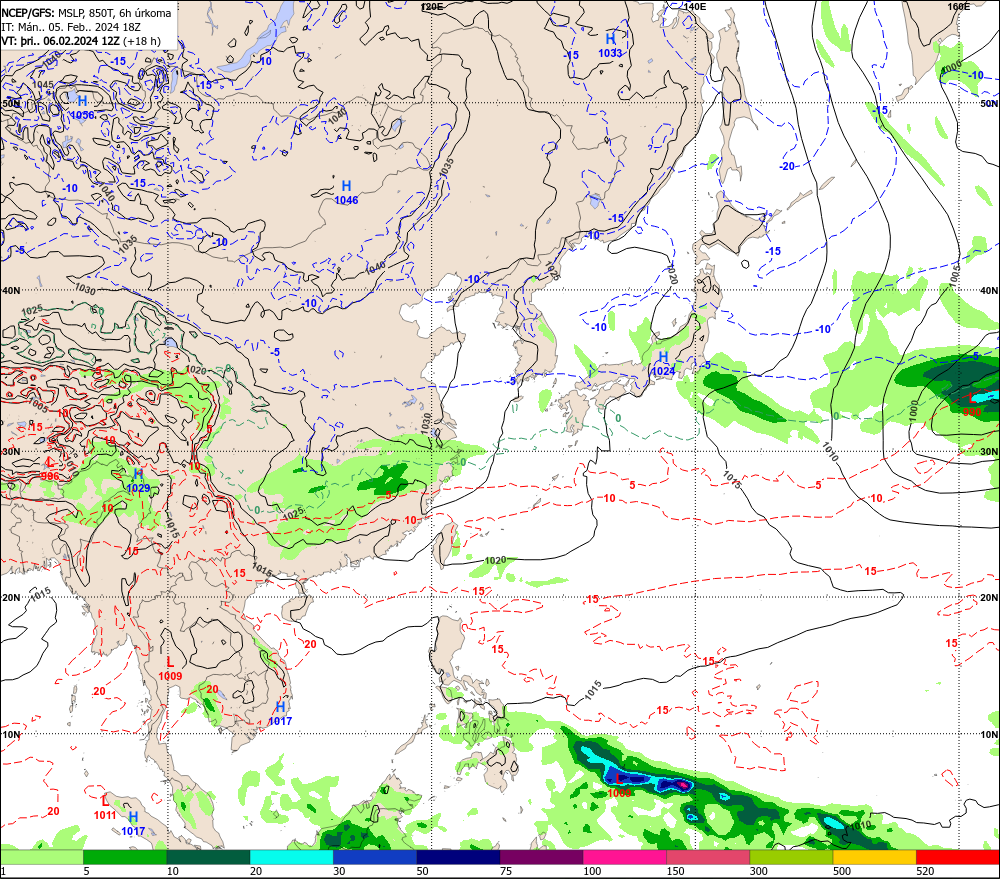Click the IT initialization time 05. Feb. 2024 18Z

point(71,27)
